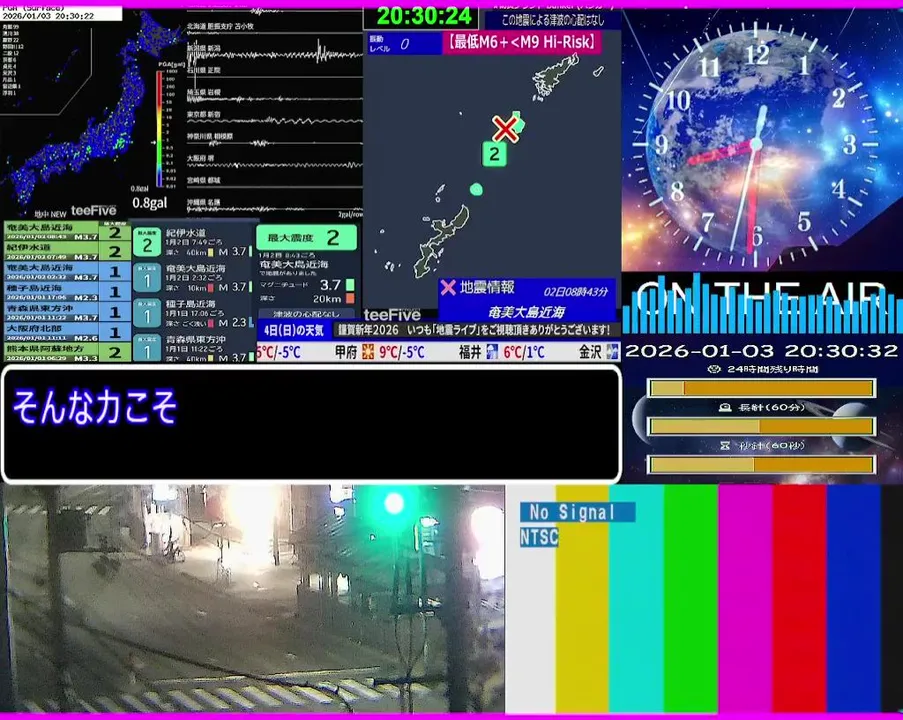The height and width of the screenshot is (720, 903).
Task: Click the analog space clock face
Action: tap(757, 144)
